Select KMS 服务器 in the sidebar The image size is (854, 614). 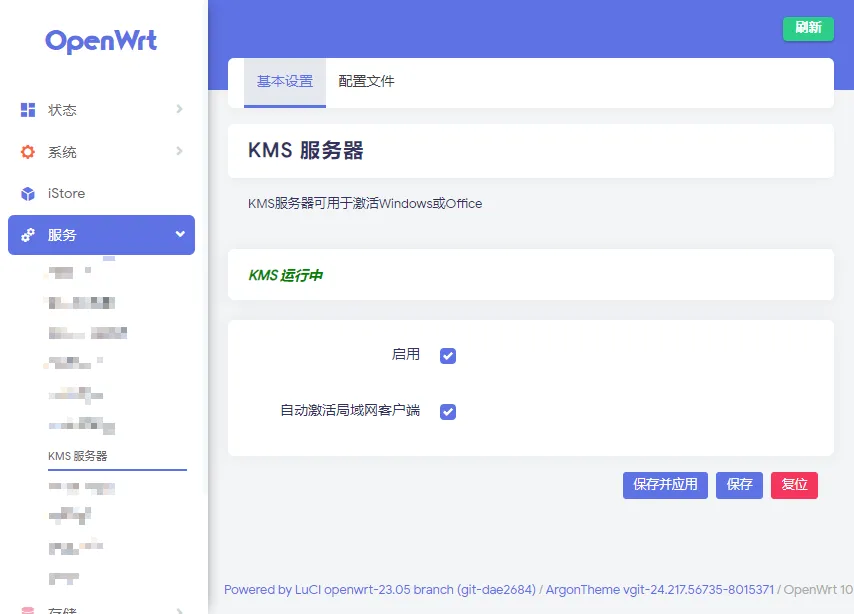coord(78,457)
